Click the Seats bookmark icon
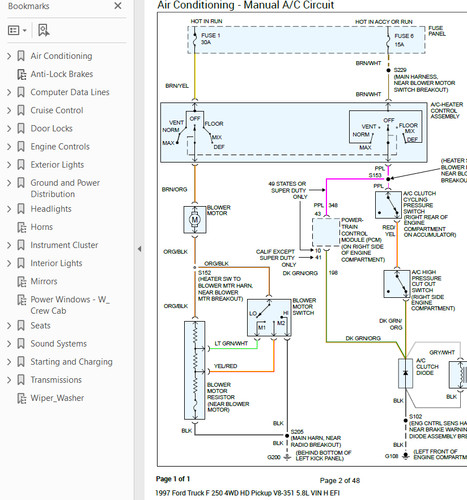 (21, 326)
